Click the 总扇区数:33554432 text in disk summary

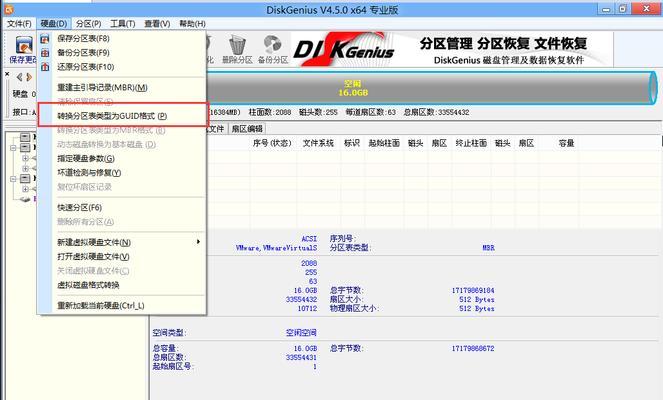[436, 112]
